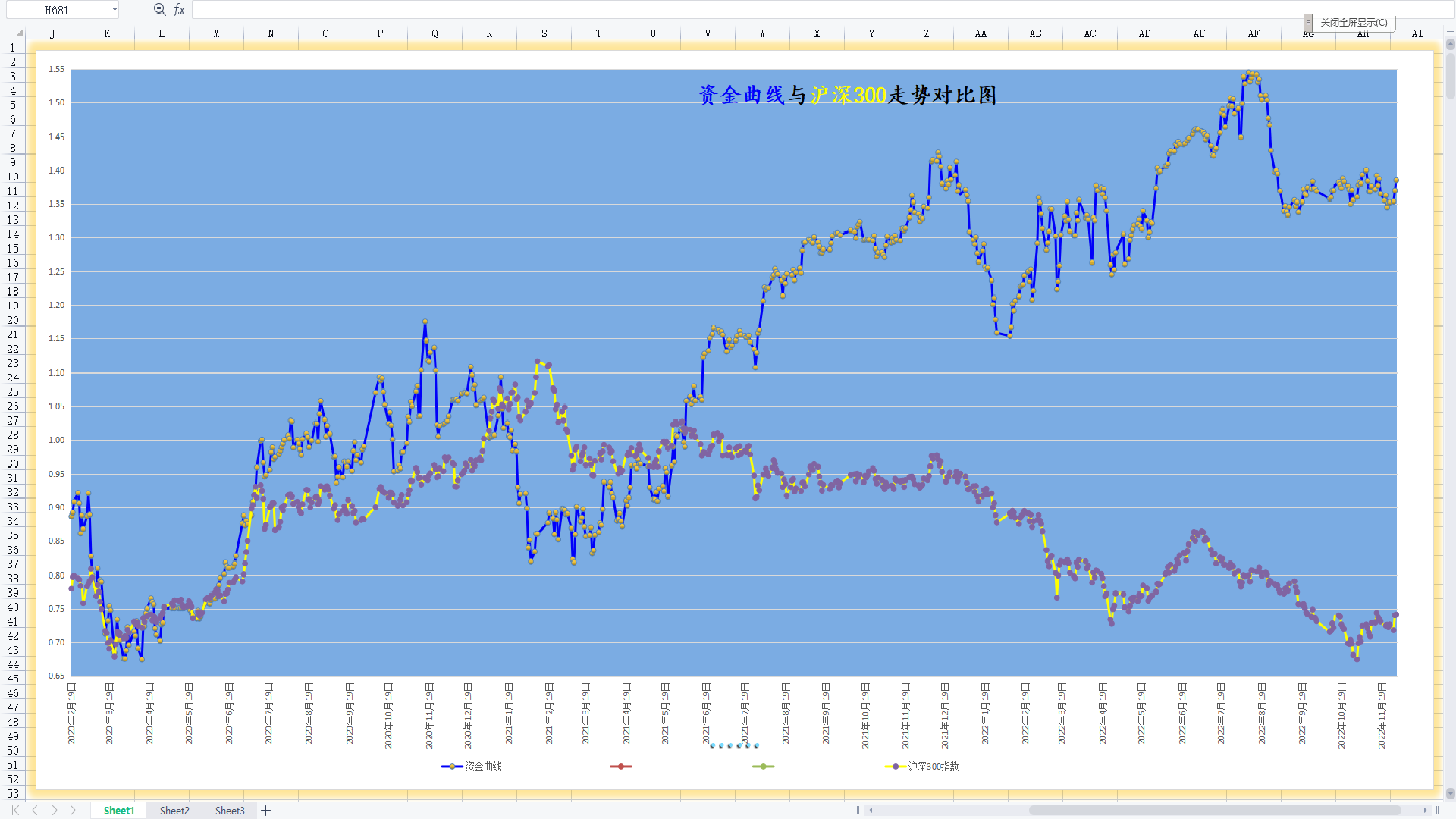Expand the name box dropdown arrow
The width and height of the screenshot is (1456, 819).
coord(115,10)
